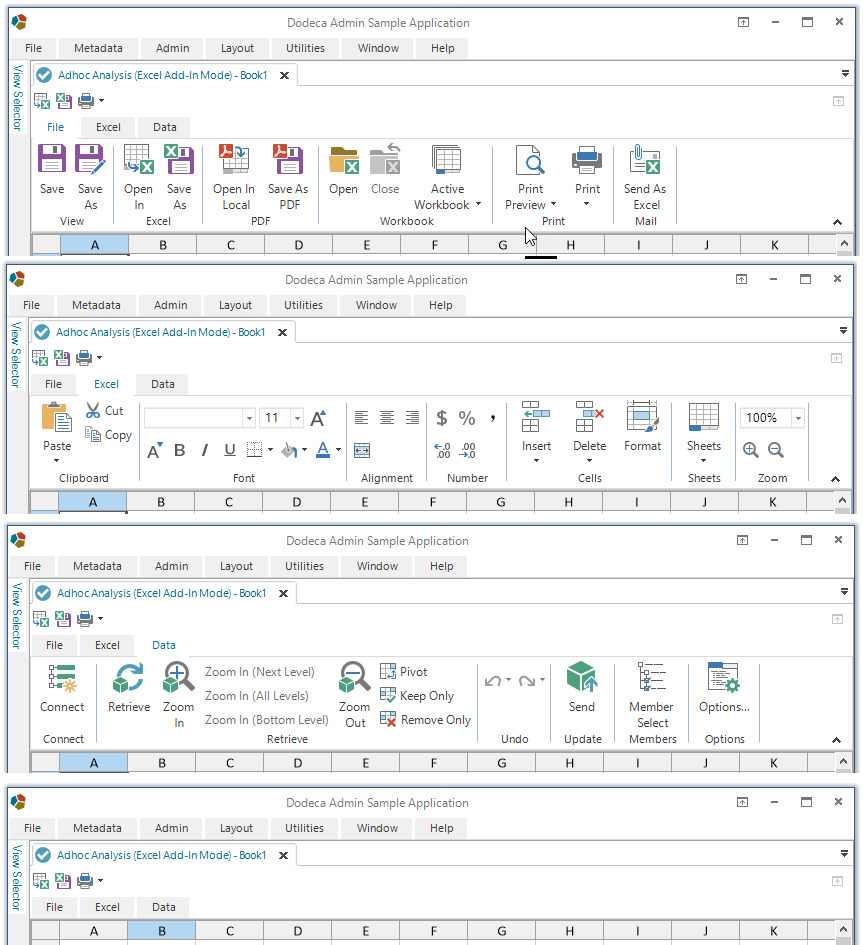This screenshot has width=863, height=945.
Task: Click the Font Color letter A
Action: 323,450
